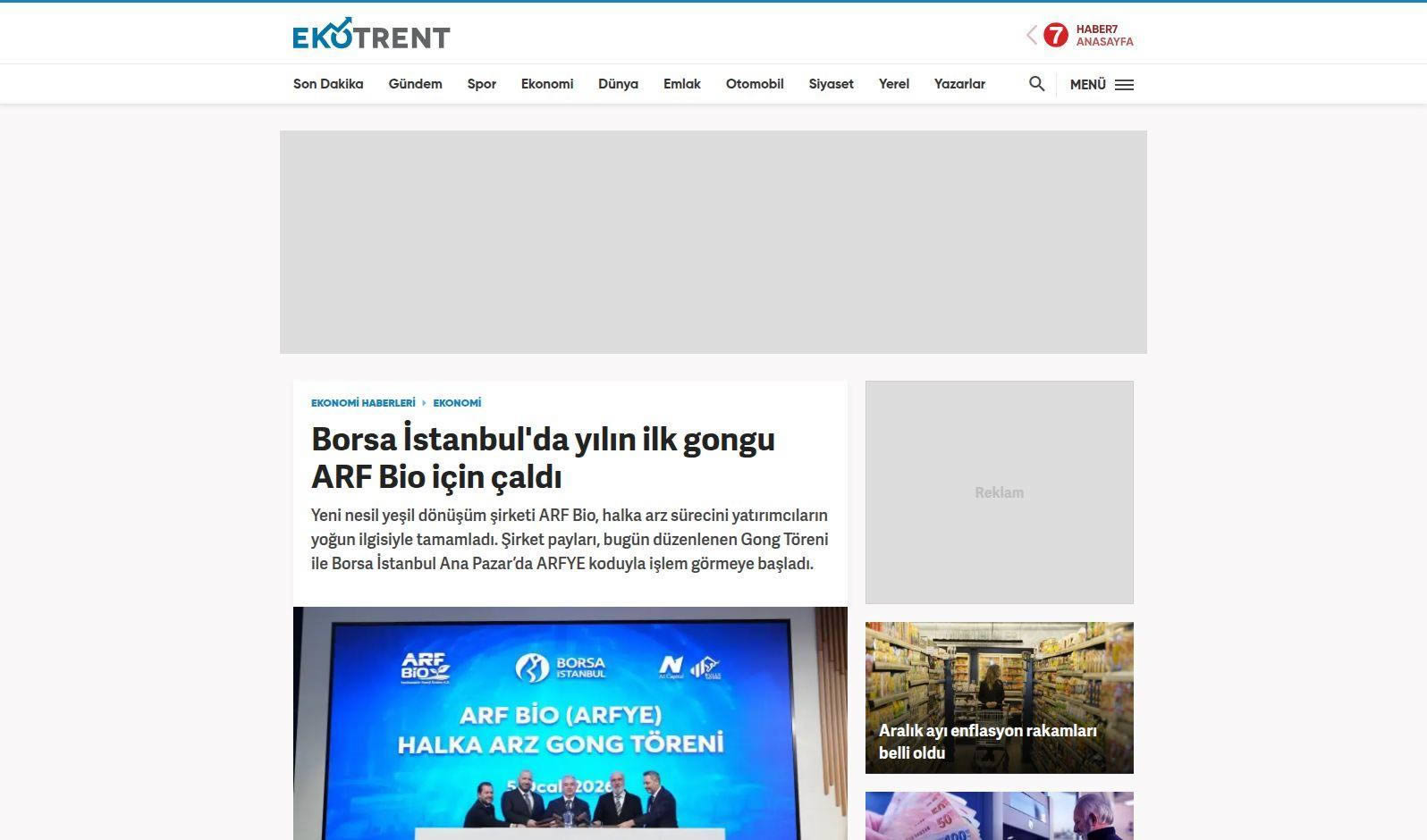The height and width of the screenshot is (840, 1427).
Task: Click the EKONOMİ breadcrumb category link
Action: click(457, 403)
